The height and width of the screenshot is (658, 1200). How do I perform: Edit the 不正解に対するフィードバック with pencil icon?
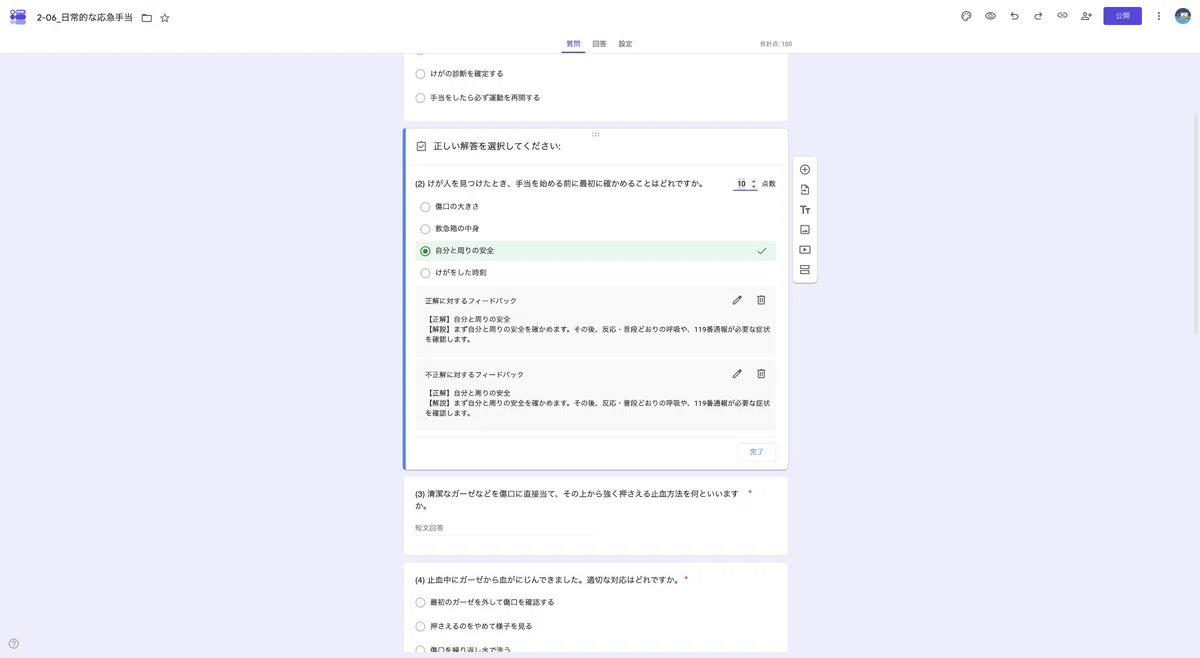coord(737,374)
